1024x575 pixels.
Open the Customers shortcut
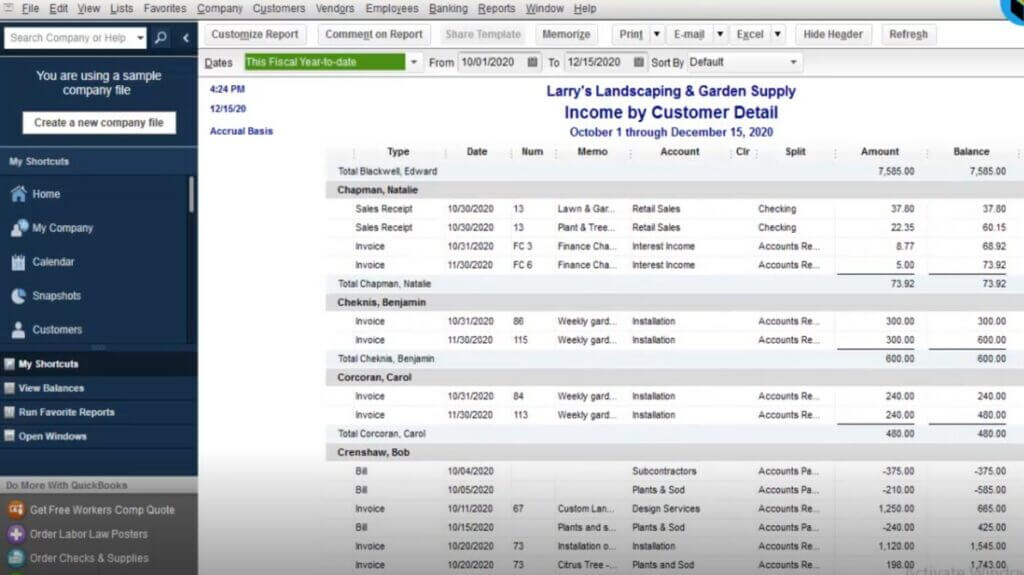[x=57, y=329]
